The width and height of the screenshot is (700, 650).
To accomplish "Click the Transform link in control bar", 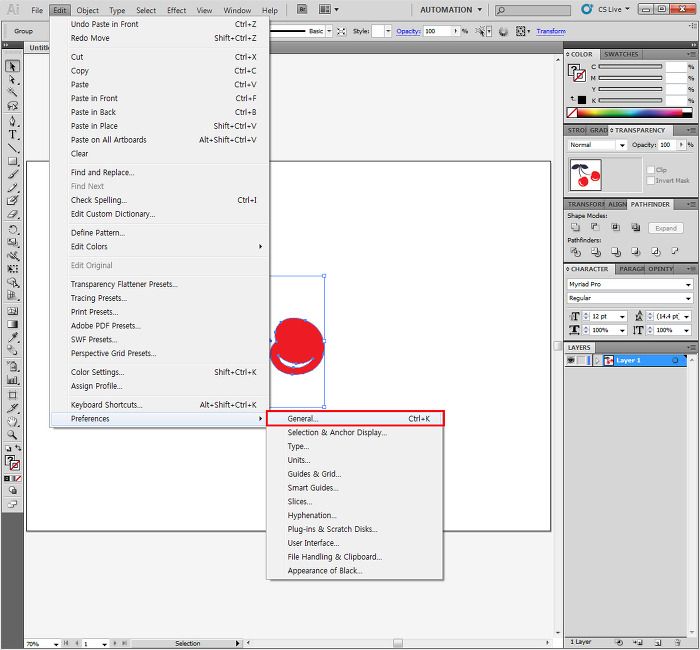I will point(551,31).
